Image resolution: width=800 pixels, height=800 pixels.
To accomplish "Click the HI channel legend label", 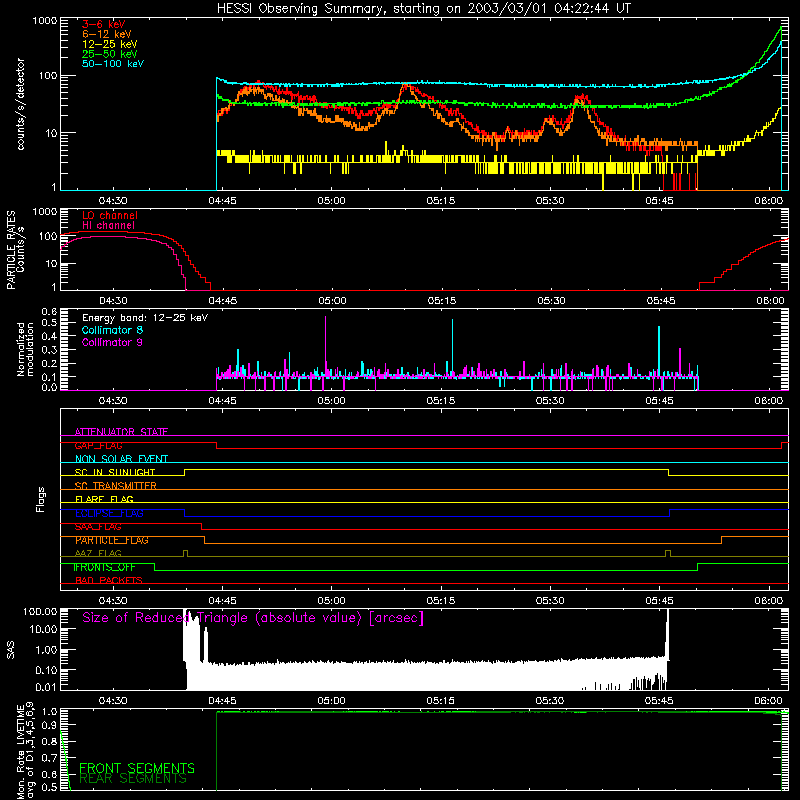I will [x=108, y=226].
